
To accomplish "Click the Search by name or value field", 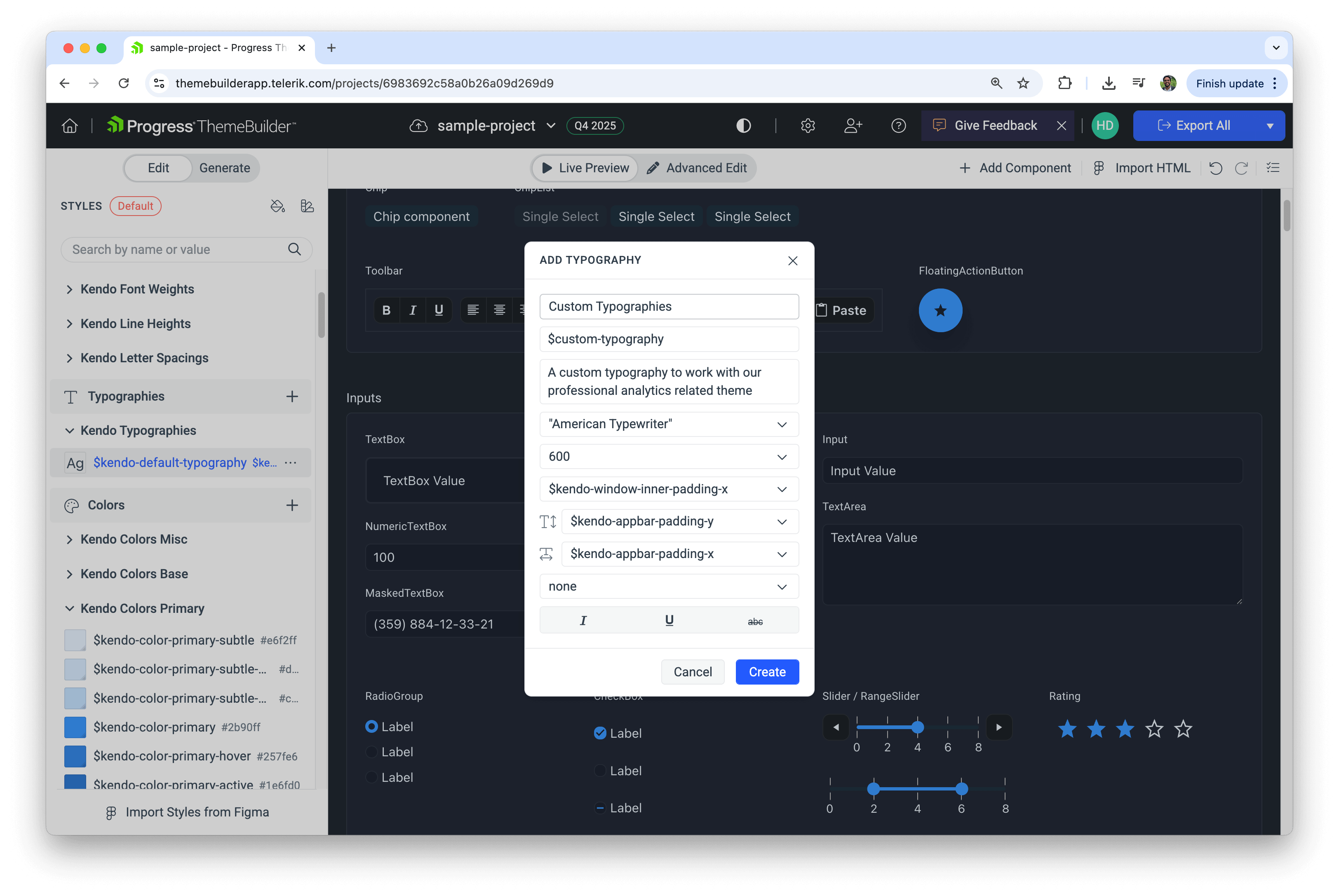I will click(186, 249).
